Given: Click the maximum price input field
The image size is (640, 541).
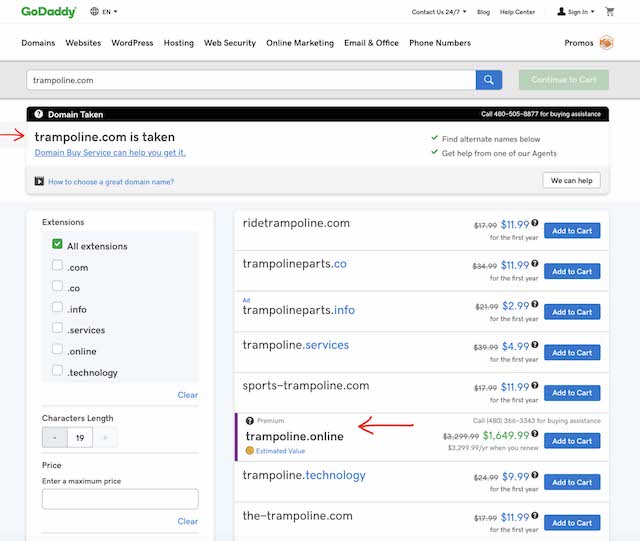Looking at the screenshot, I should pos(120,499).
